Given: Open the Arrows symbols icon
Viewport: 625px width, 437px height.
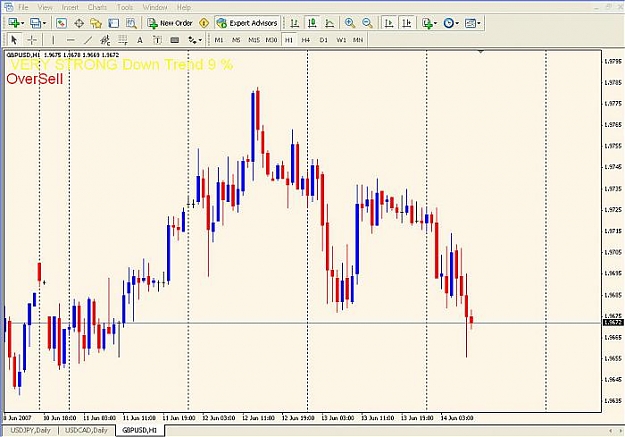Looking at the screenshot, I should pyautogui.click(x=192, y=40).
